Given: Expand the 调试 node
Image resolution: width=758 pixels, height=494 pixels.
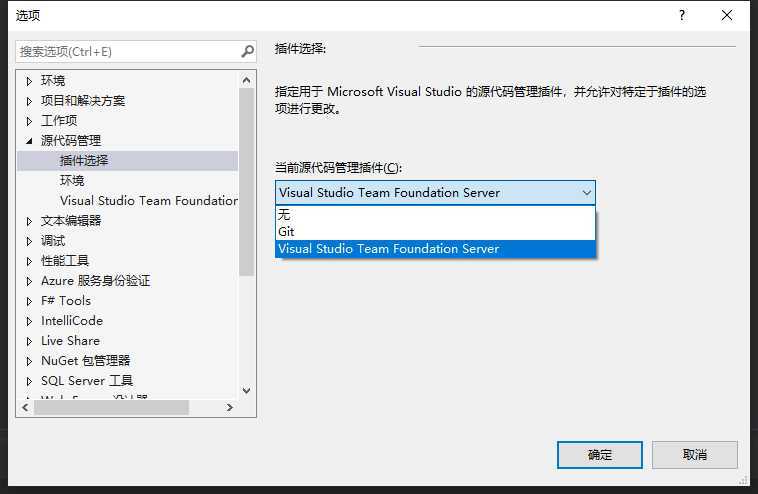Looking at the screenshot, I should [x=29, y=241].
